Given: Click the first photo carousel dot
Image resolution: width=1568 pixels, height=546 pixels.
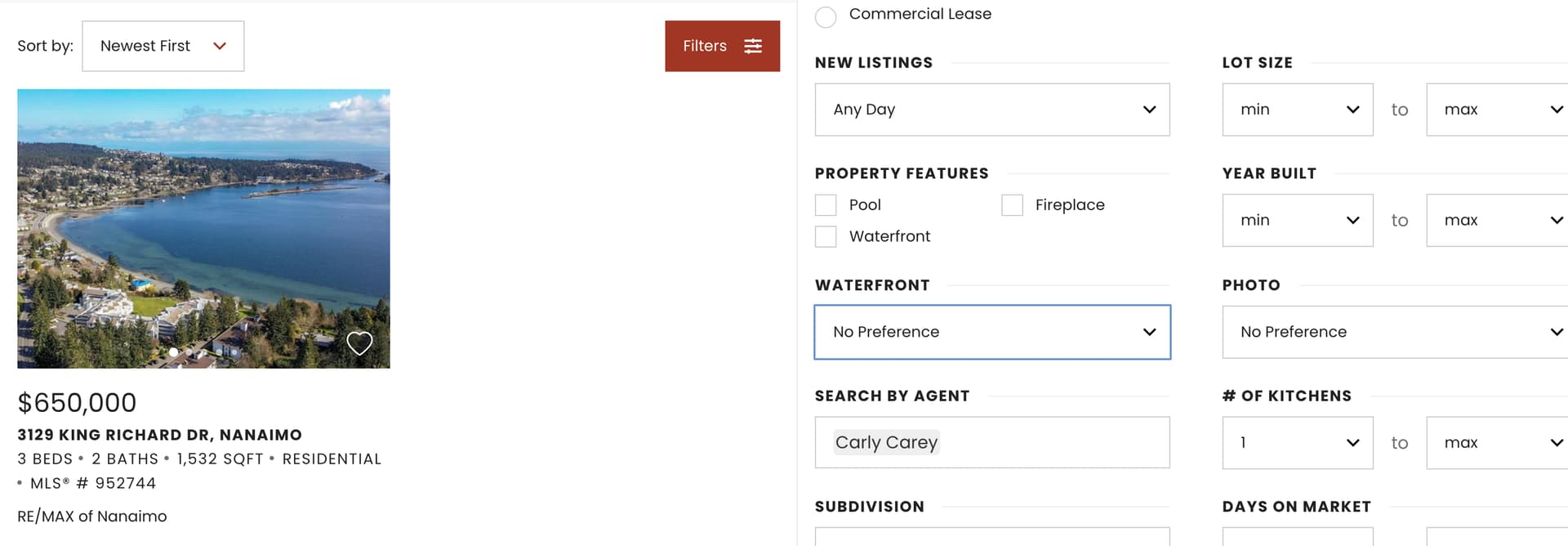Looking at the screenshot, I should tap(173, 352).
